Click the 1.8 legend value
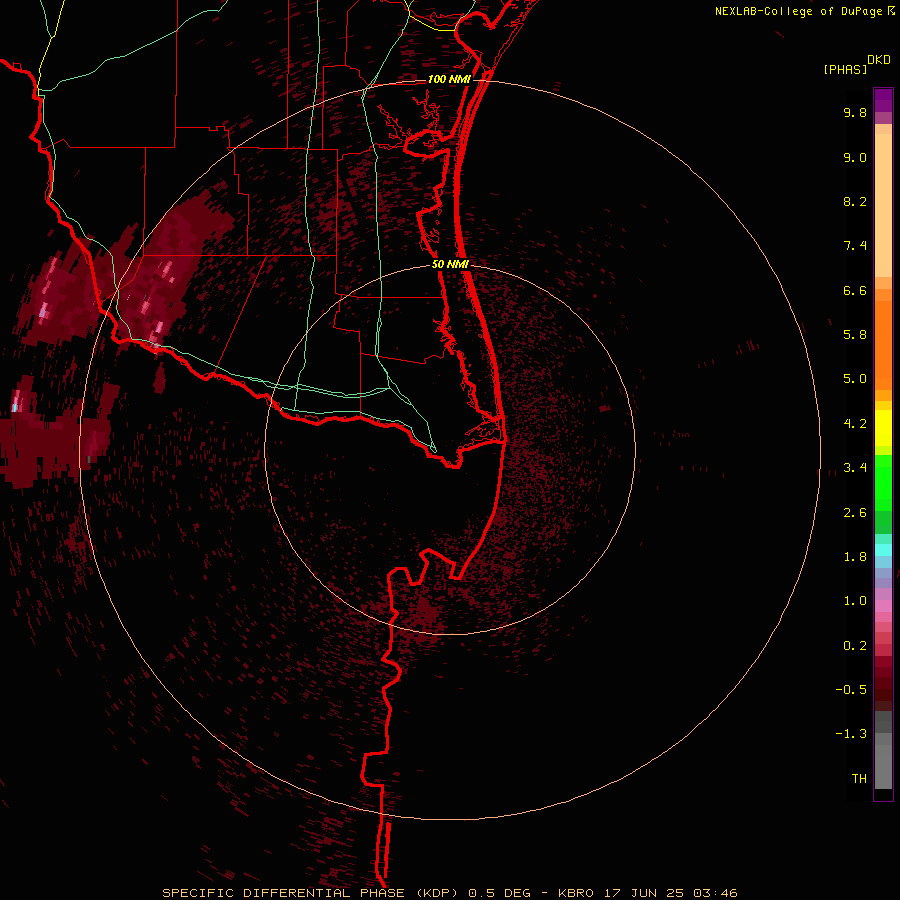This screenshot has height=900, width=900. coord(855,557)
